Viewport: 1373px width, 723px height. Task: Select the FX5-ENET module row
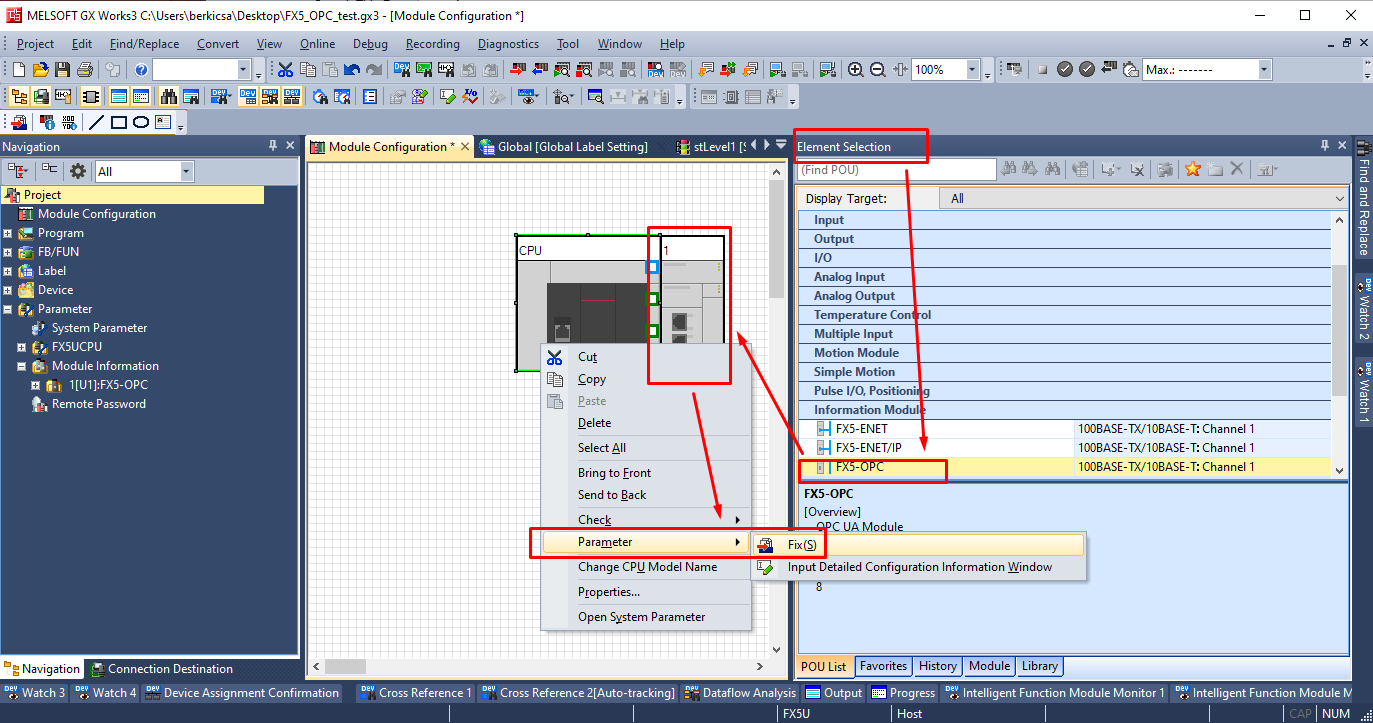point(1064,429)
